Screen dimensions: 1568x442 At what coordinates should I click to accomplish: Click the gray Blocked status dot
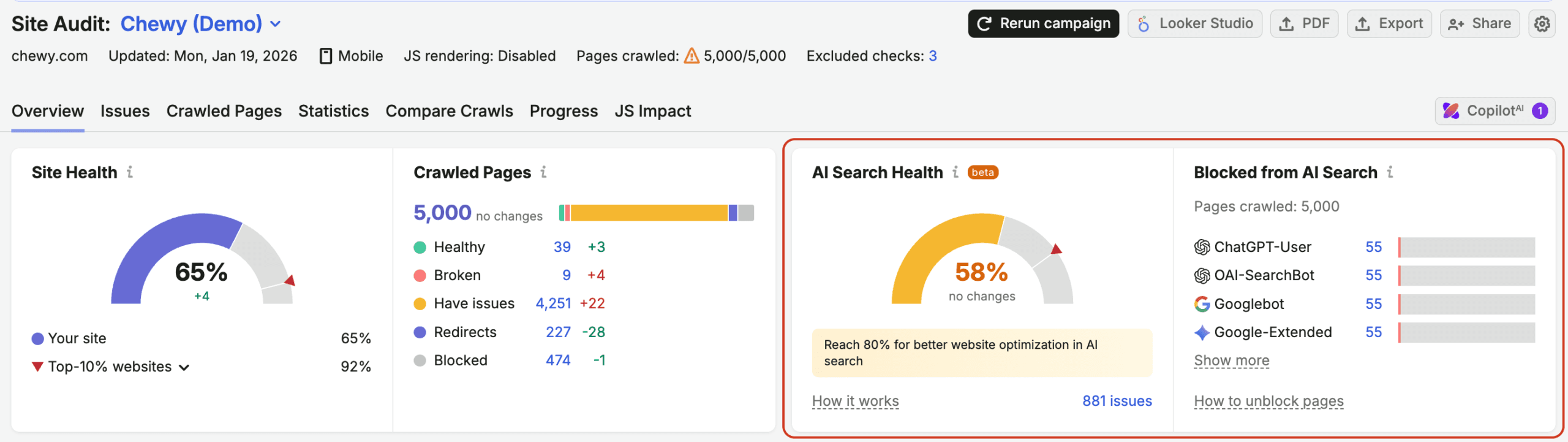coord(420,360)
